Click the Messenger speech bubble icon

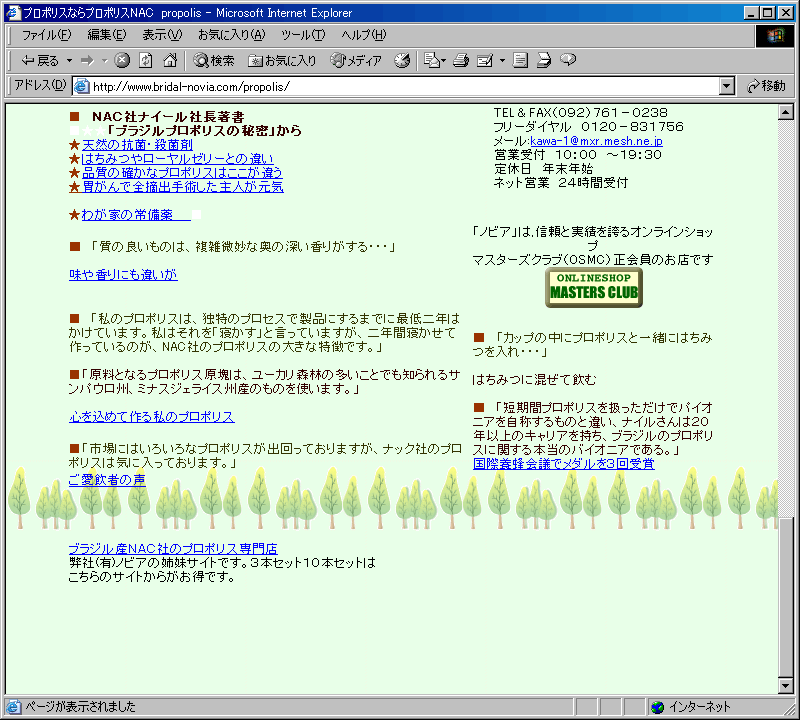coord(568,60)
